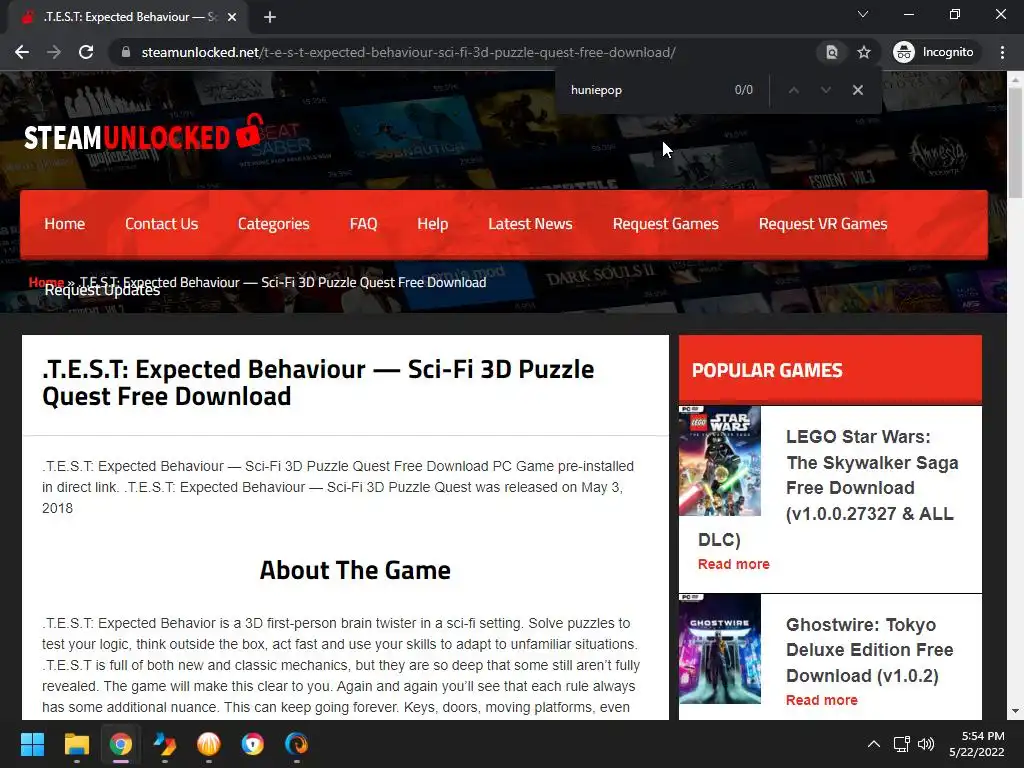This screenshot has width=1024, height=768.
Task: Open the tab search chevron in title bar
Action: [863, 14]
